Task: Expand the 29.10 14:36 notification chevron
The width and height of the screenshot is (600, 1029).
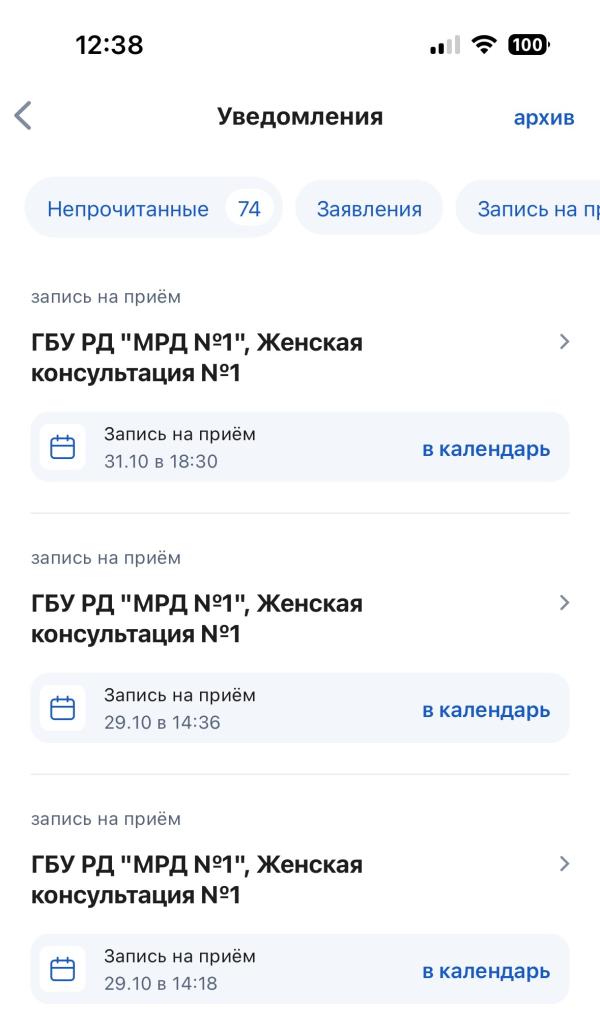Action: point(565,603)
